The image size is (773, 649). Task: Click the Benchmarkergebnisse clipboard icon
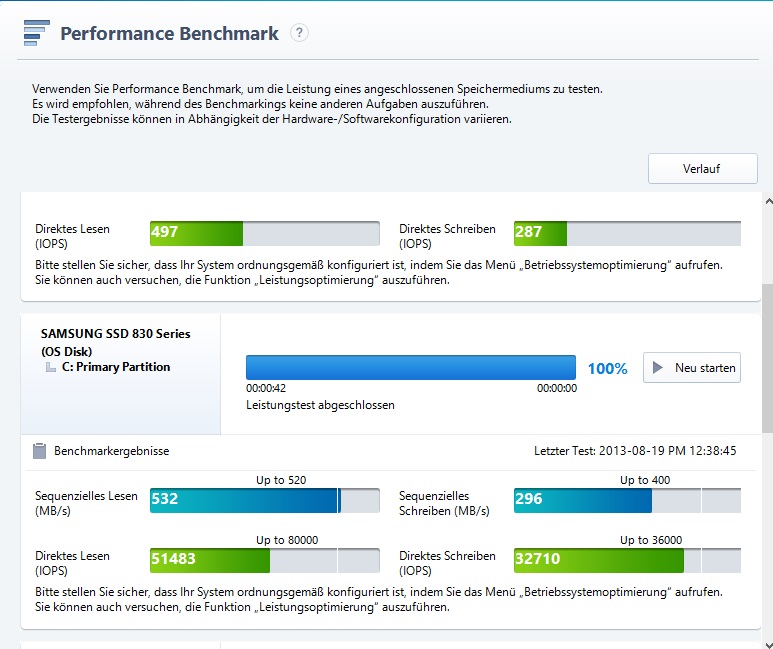[39, 451]
